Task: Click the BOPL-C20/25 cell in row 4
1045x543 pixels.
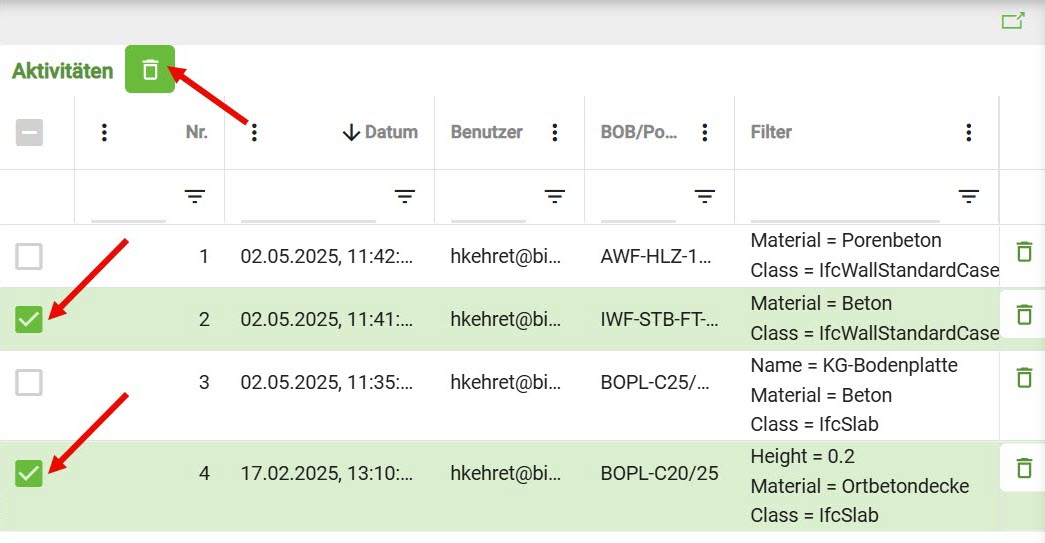Action: [x=660, y=473]
